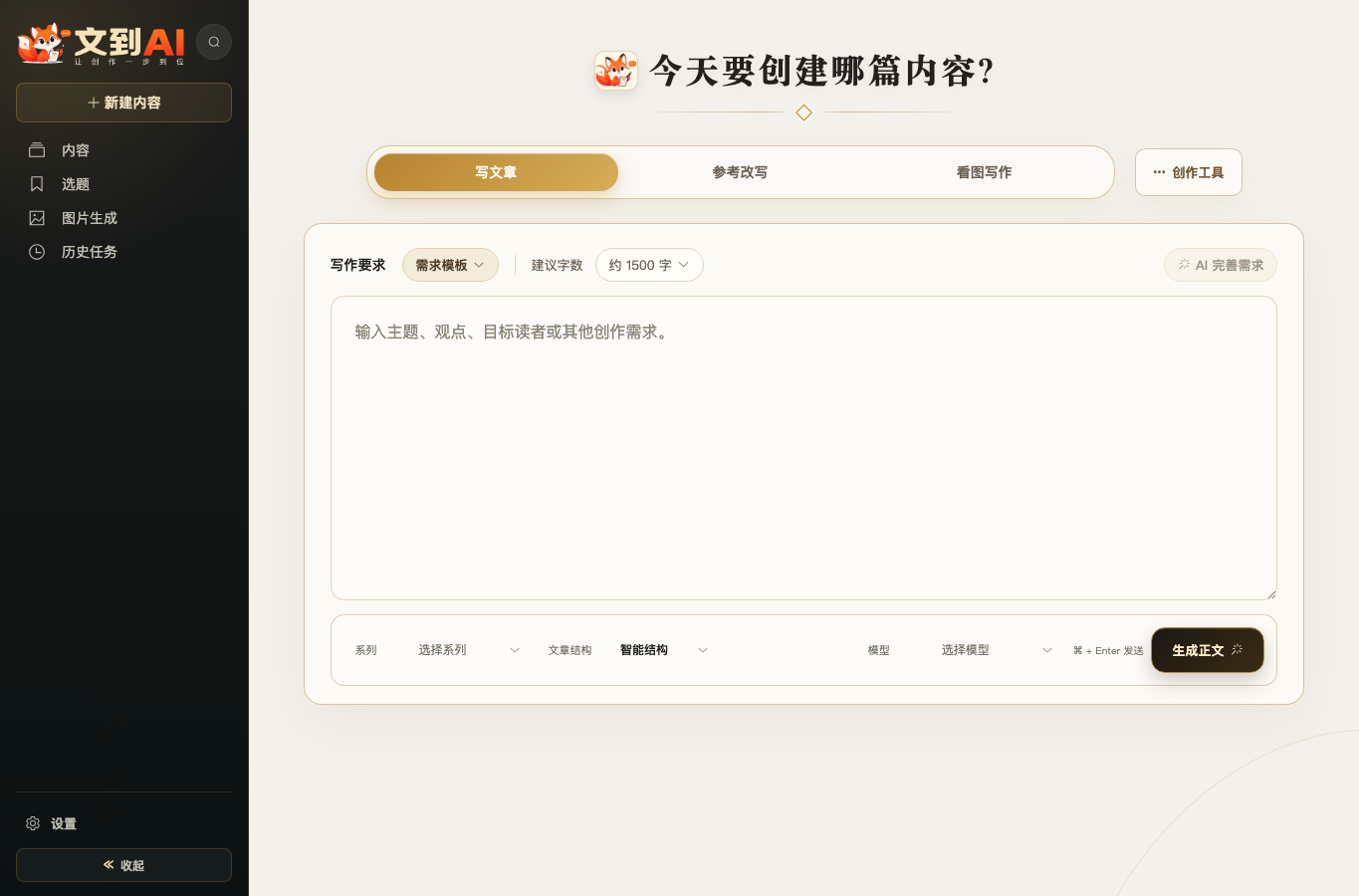Click the double-chevron collapse icon on 收起
Viewport: 1359px width, 896px height.
point(109,865)
